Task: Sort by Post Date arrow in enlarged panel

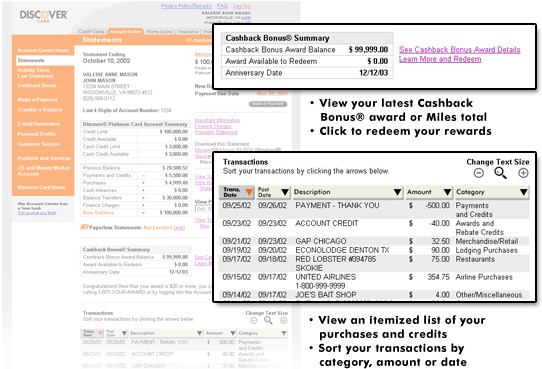Action: pyautogui.click(x=285, y=192)
